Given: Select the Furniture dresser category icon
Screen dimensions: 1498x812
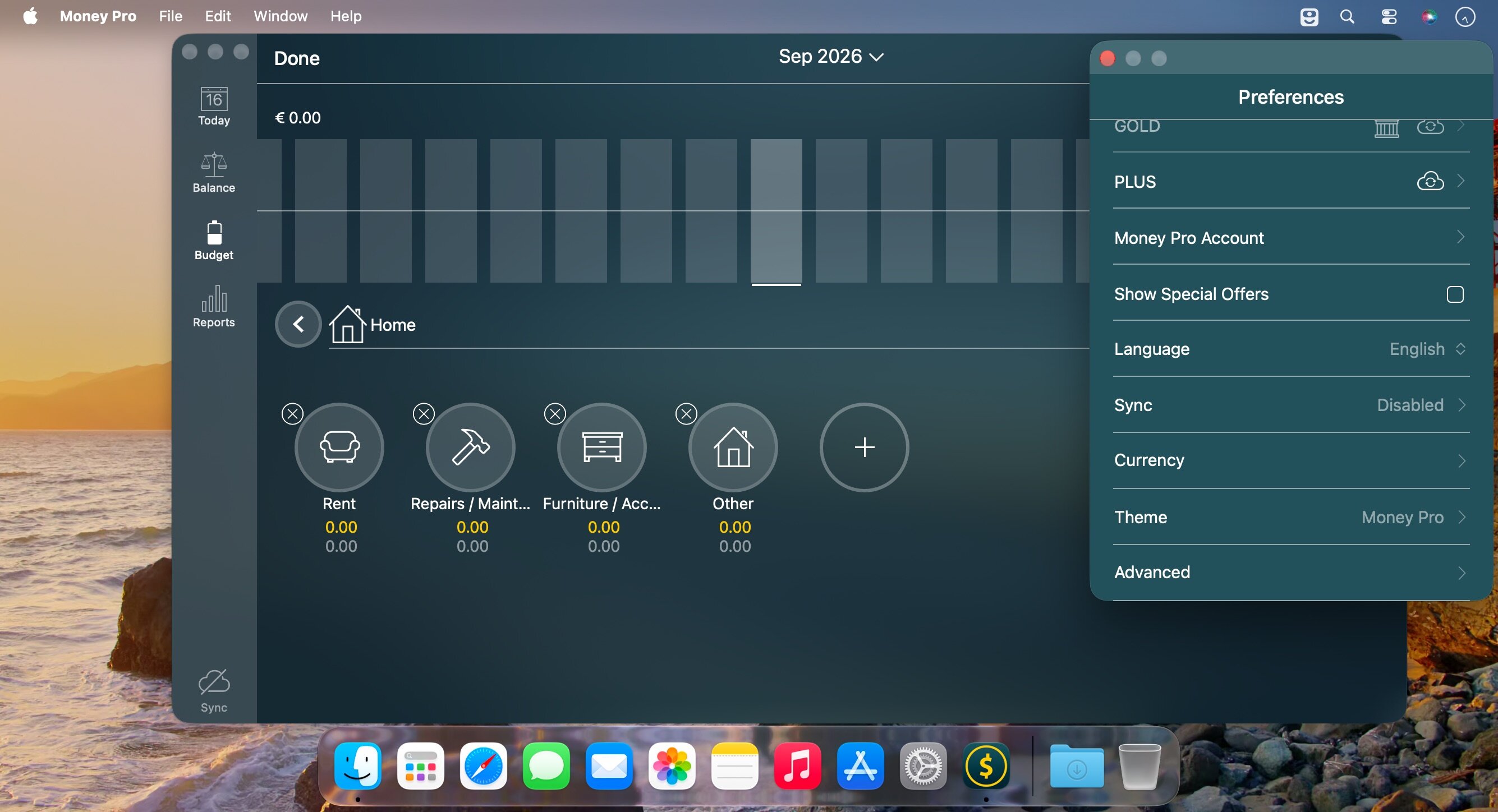Looking at the screenshot, I should (x=603, y=447).
